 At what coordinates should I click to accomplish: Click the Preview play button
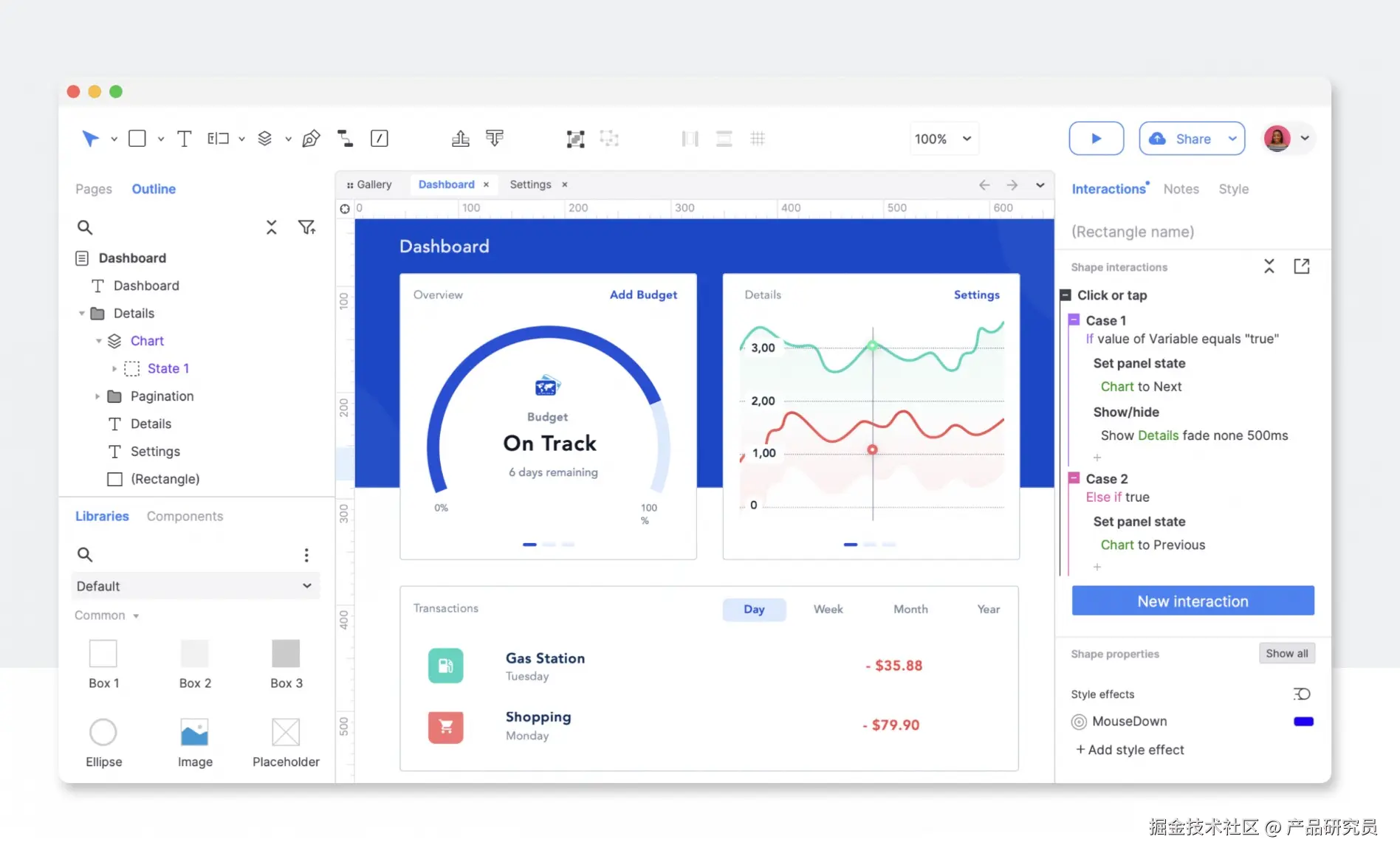1097,139
